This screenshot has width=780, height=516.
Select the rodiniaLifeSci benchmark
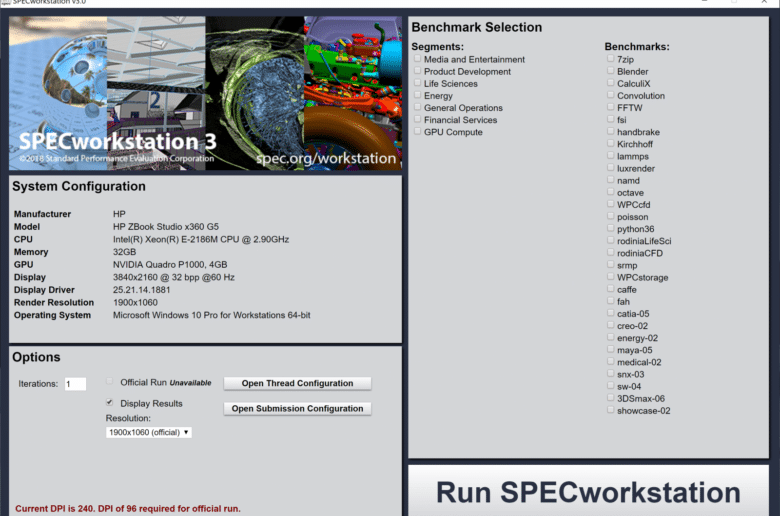(x=610, y=240)
